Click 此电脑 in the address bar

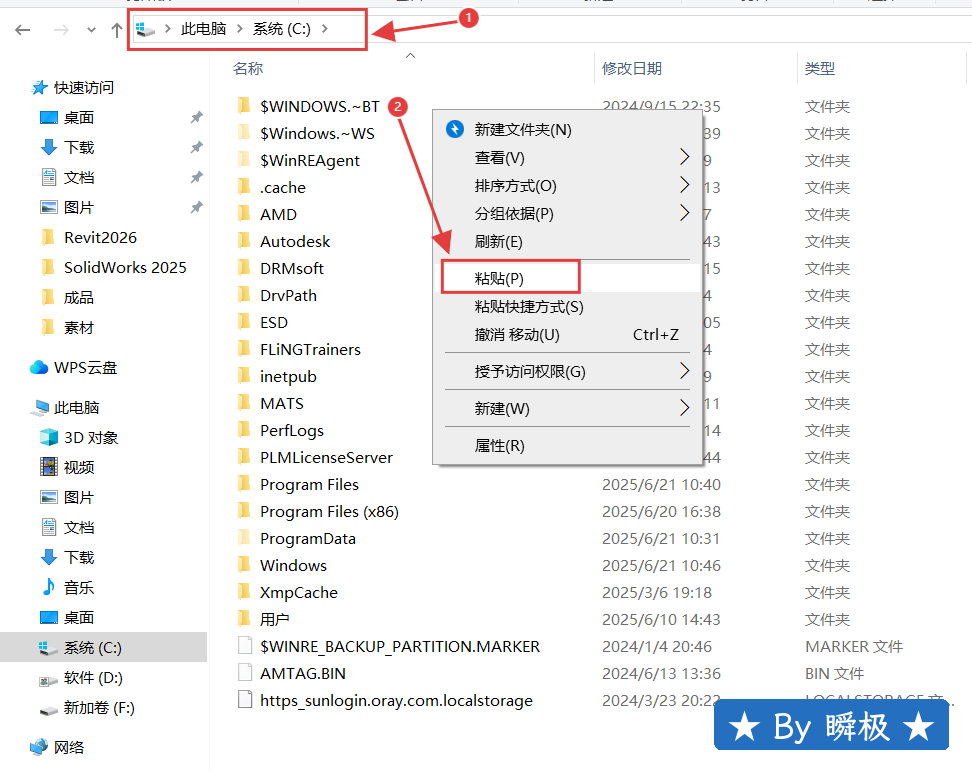point(203,29)
